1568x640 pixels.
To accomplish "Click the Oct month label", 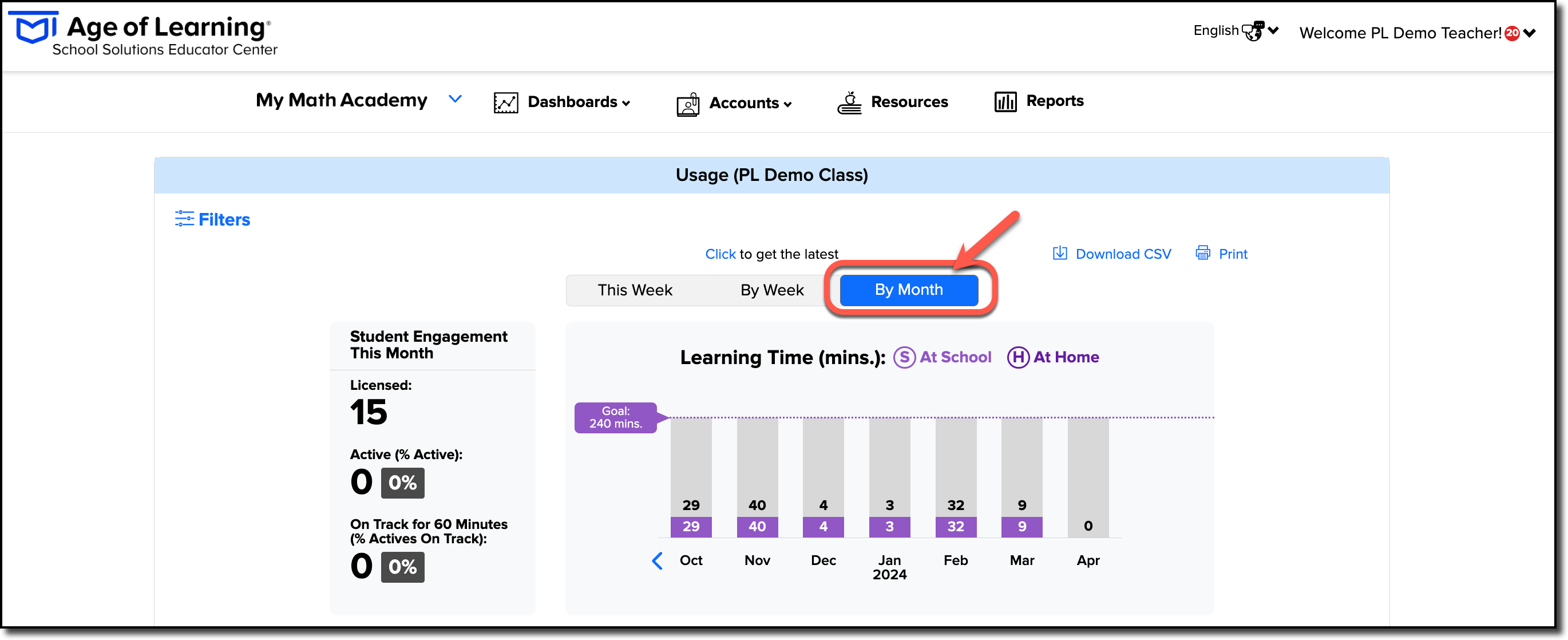I will pos(691,560).
